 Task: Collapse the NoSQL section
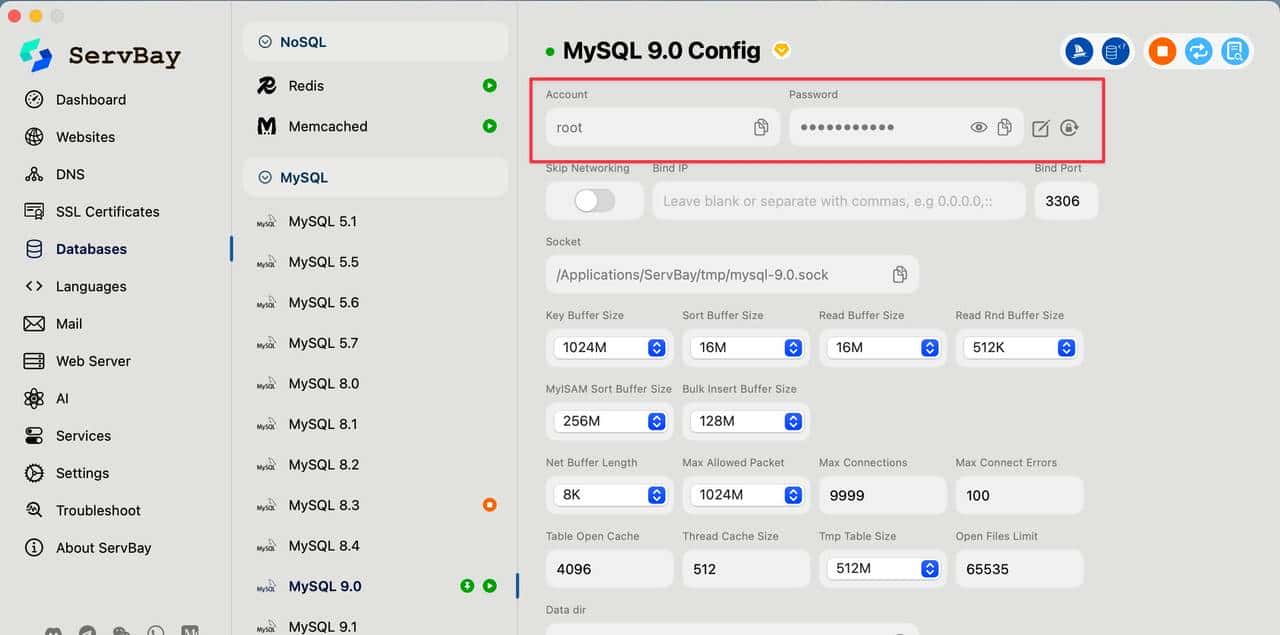click(266, 42)
